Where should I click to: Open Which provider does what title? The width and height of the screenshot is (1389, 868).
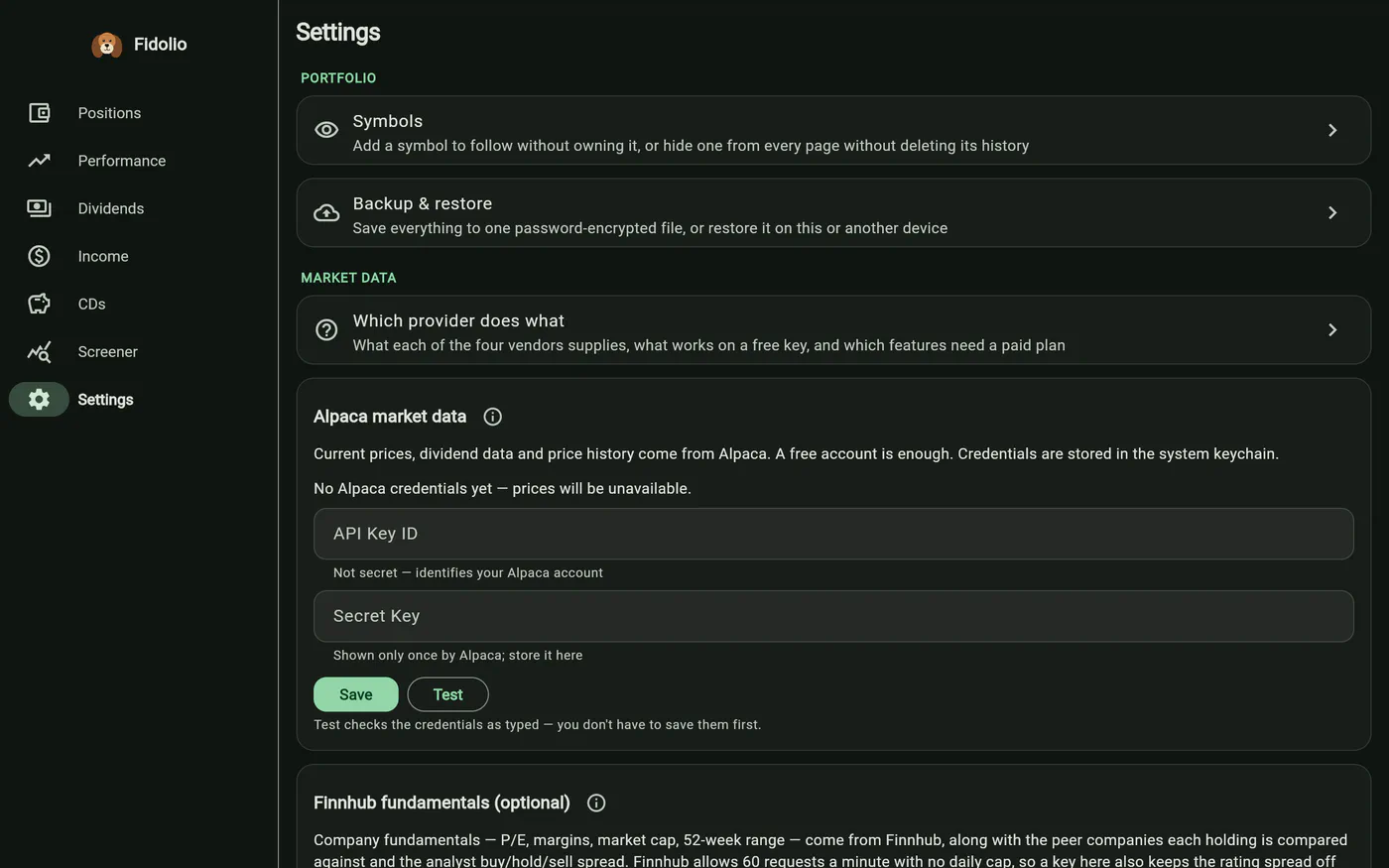[458, 320]
